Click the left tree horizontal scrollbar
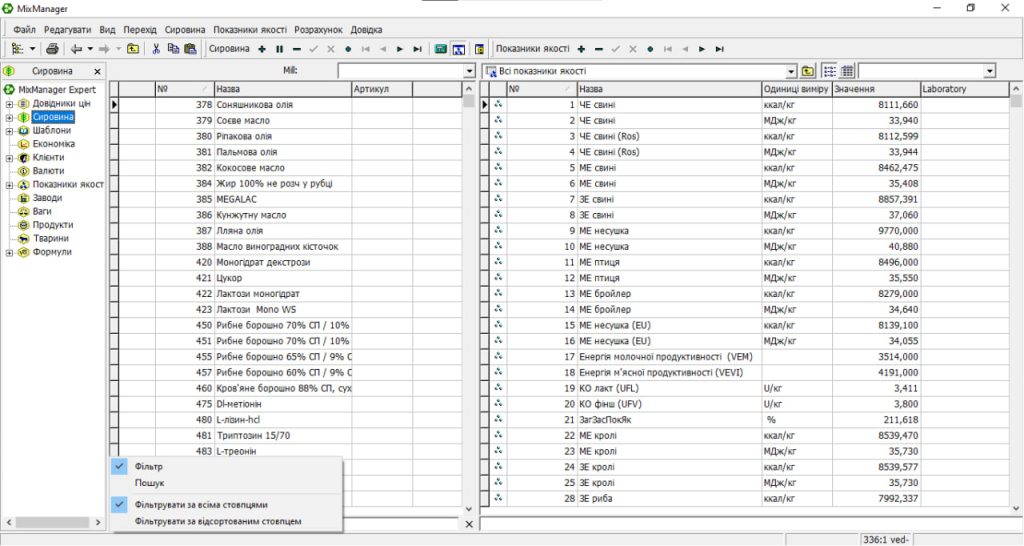This screenshot has height=546, width=1024. (x=52, y=522)
